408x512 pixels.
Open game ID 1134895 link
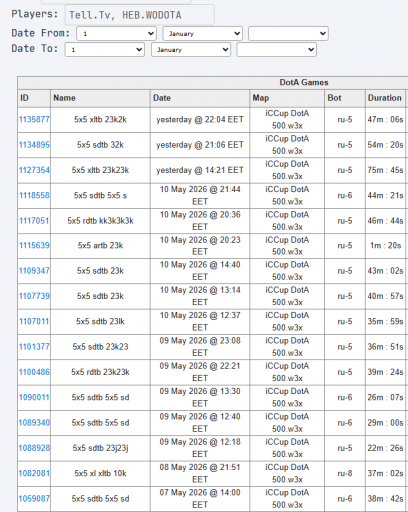34,145
